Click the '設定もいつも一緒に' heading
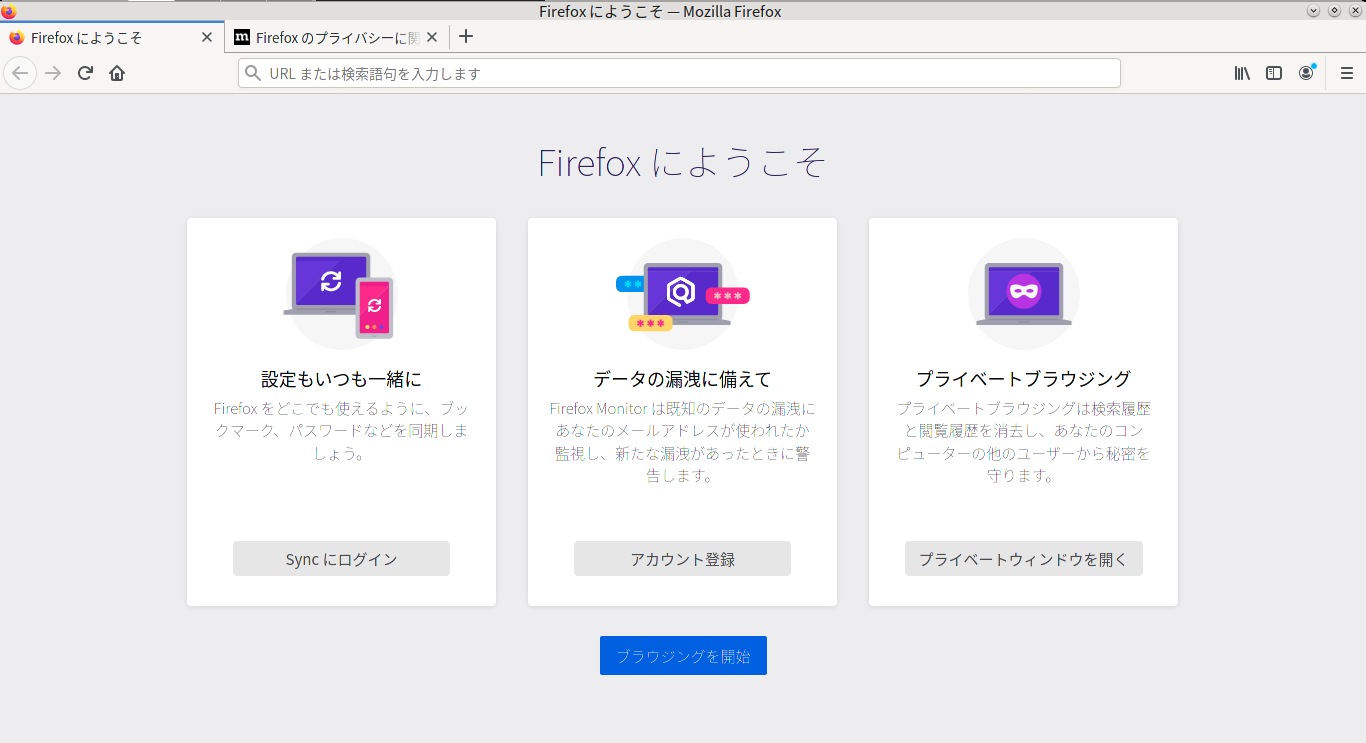Viewport: 1366px width, 743px height. tap(341, 379)
